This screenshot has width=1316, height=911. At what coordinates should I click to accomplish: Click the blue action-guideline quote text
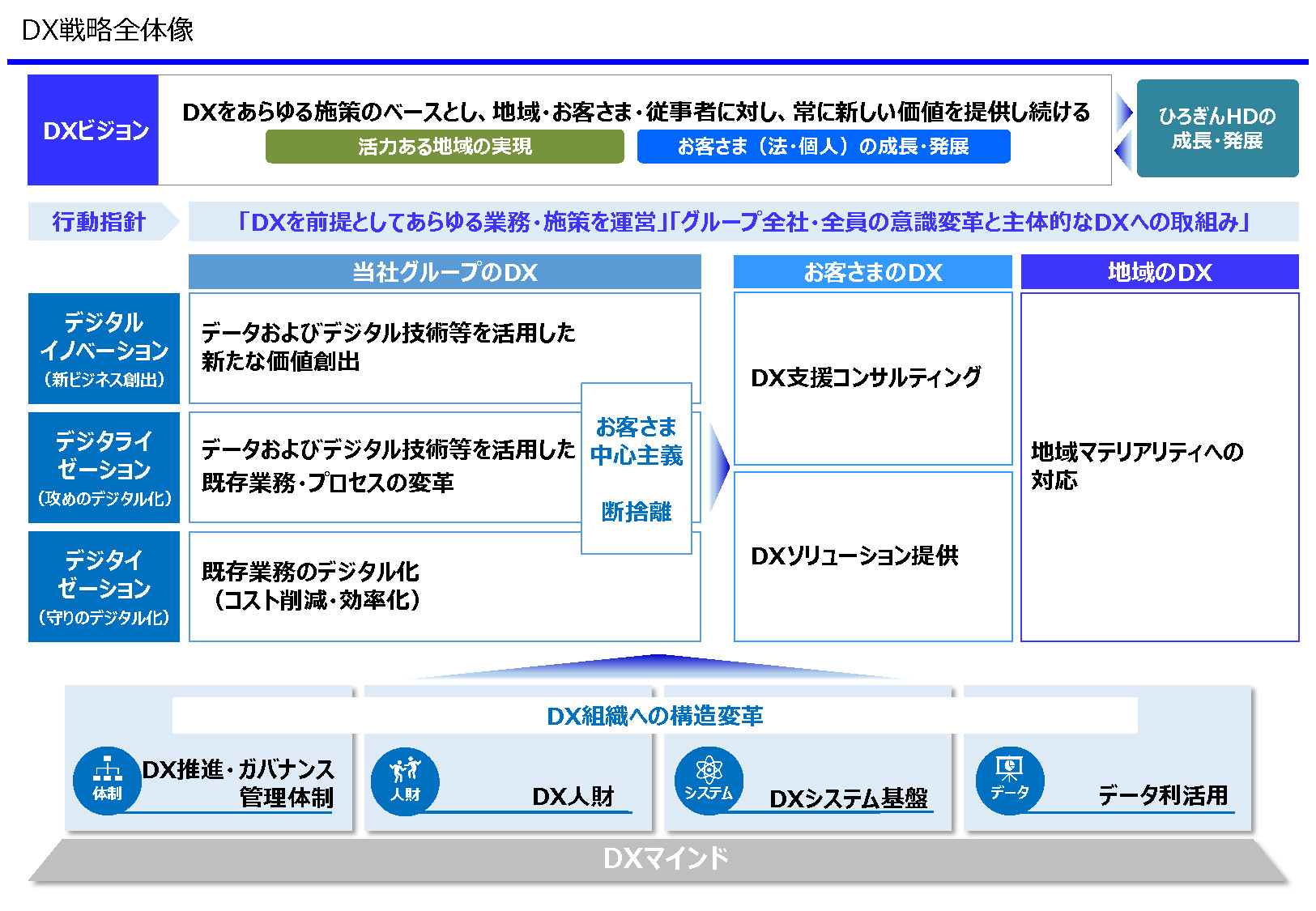click(743, 222)
